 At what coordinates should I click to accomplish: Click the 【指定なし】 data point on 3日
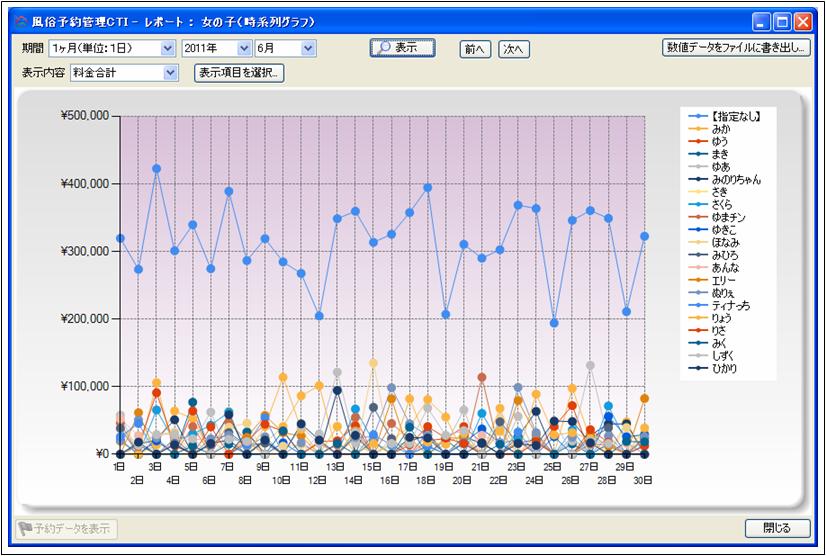tap(156, 169)
